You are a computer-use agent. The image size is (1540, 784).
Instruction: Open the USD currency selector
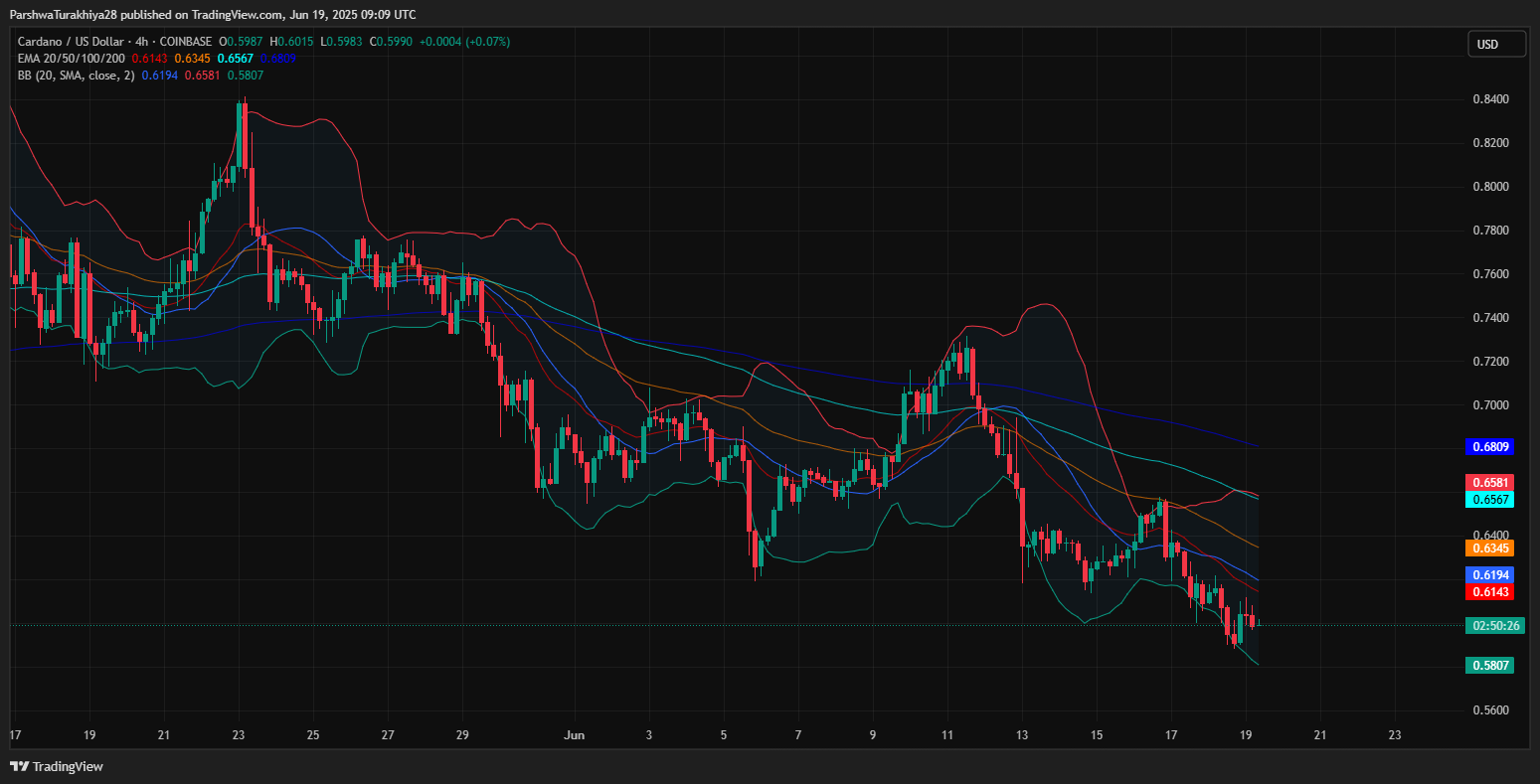[1496, 44]
